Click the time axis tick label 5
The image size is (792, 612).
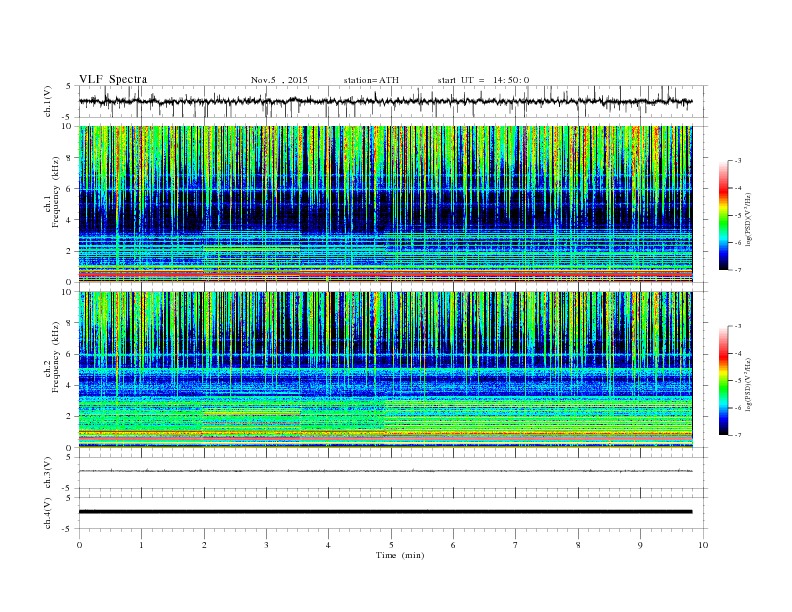tap(391, 545)
